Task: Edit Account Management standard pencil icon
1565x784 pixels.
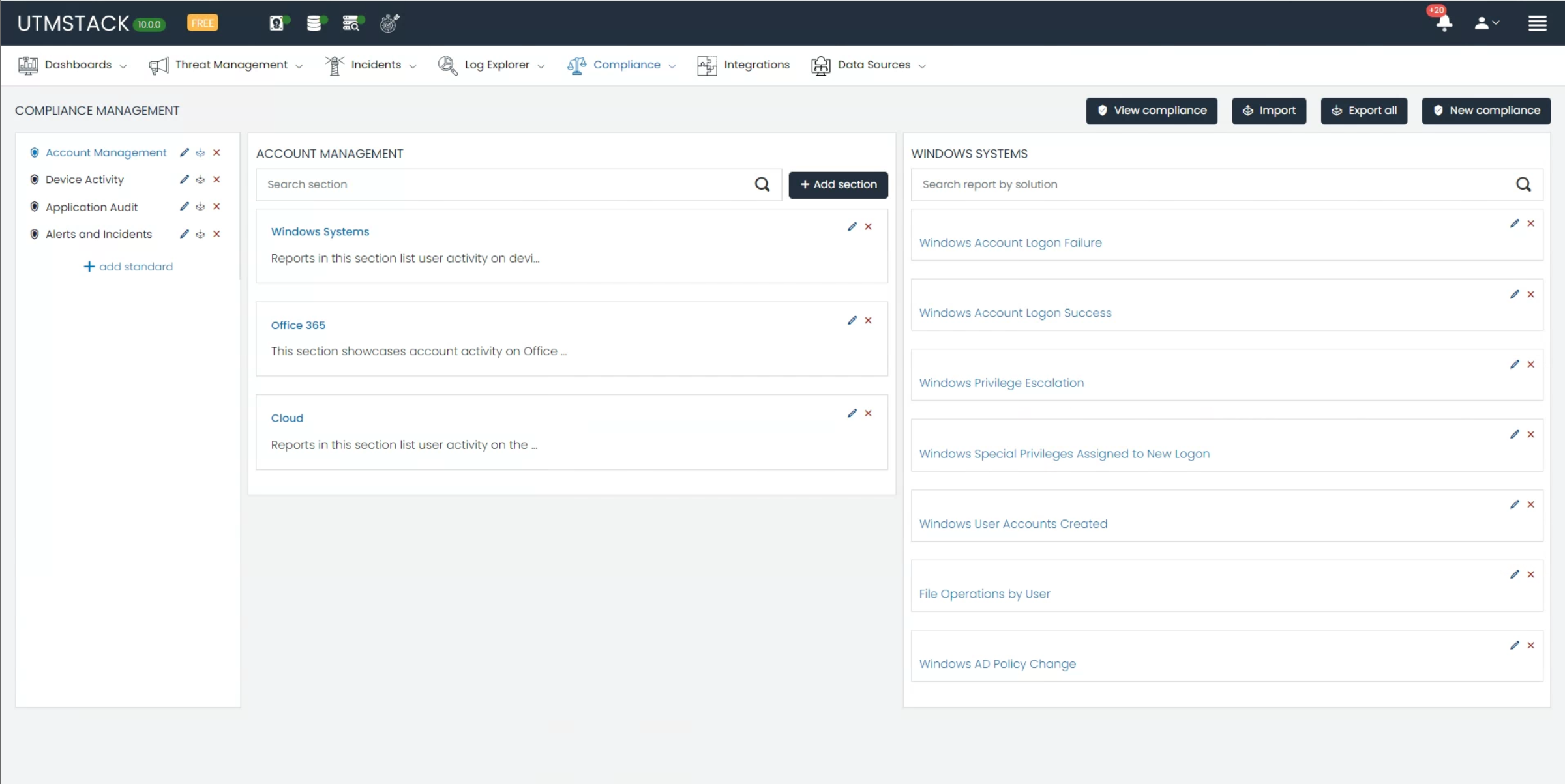Action: click(185, 152)
